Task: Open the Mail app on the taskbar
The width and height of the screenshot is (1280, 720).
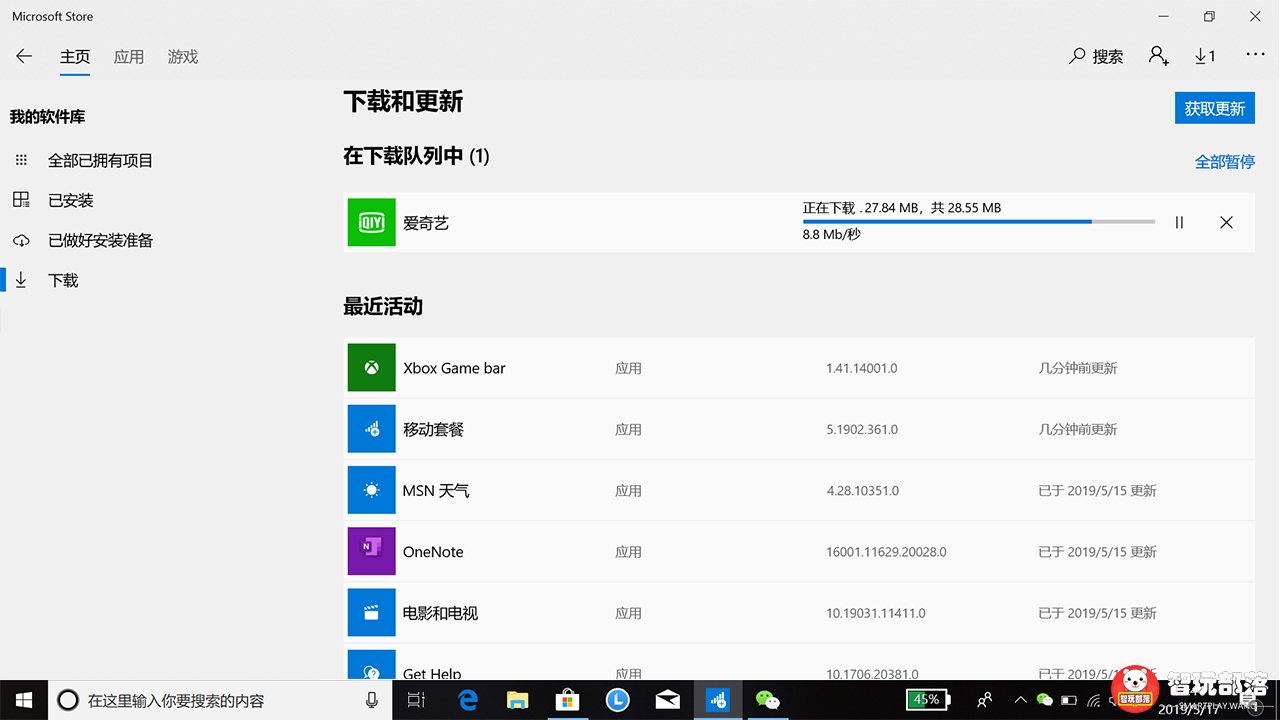Action: pyautogui.click(x=667, y=700)
